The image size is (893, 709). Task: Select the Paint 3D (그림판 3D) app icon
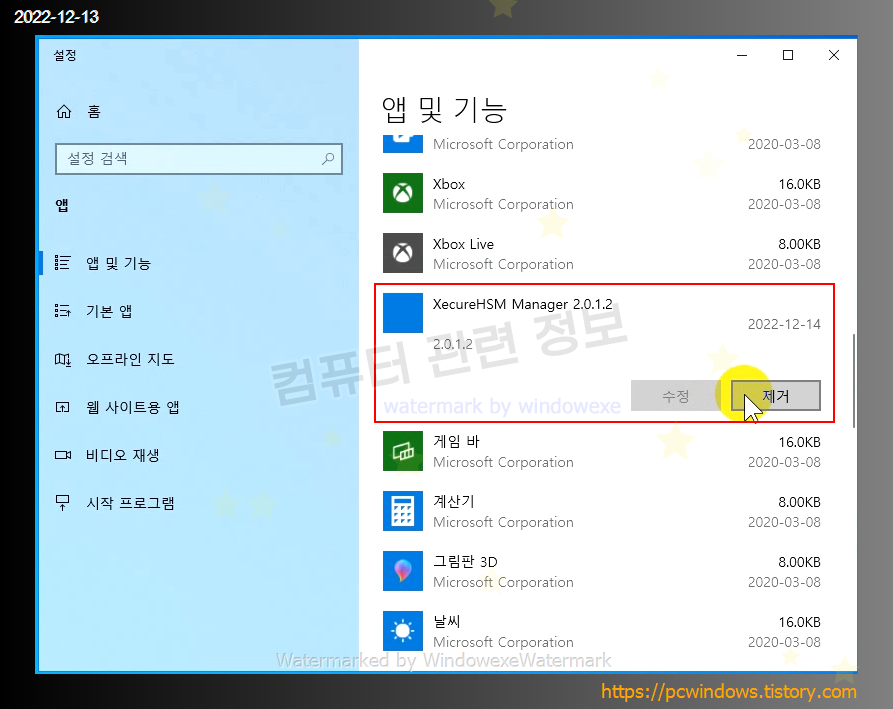coord(403,571)
